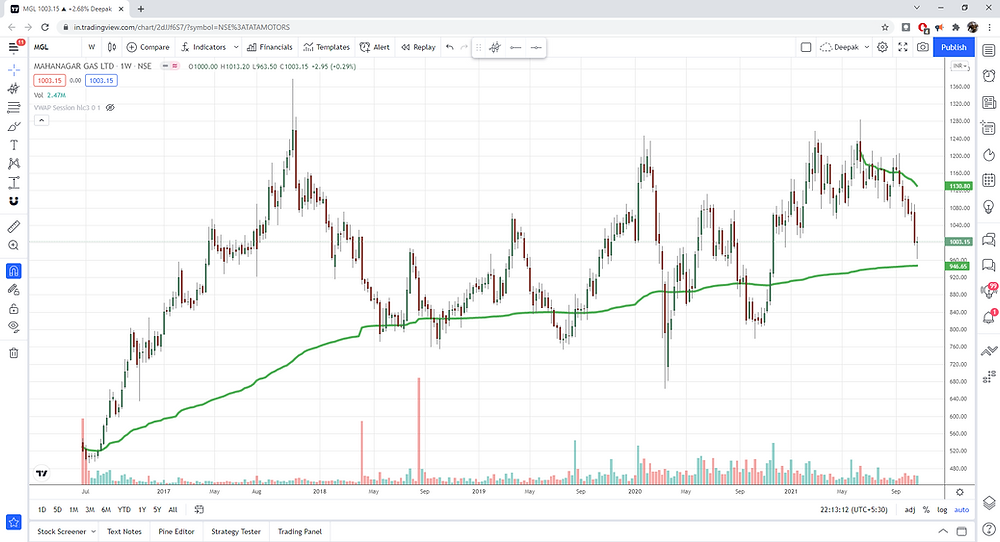Open the Help center question icon
The width and height of the screenshot is (1000, 542).
tap(989, 529)
